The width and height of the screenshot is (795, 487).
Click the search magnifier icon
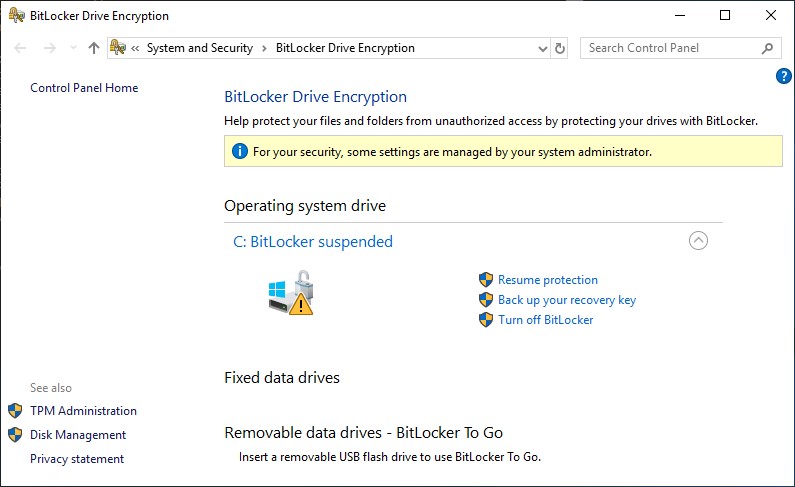pos(767,48)
